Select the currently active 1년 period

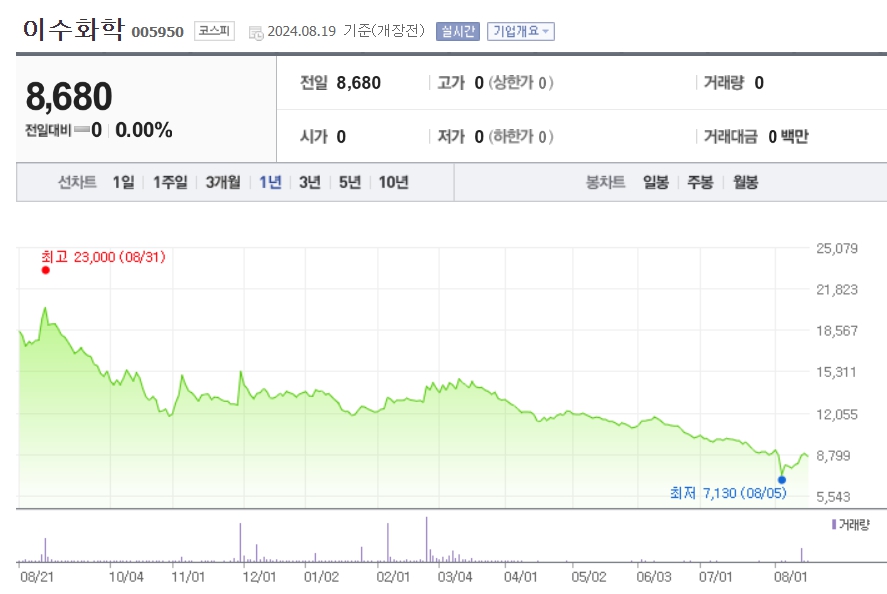point(268,182)
